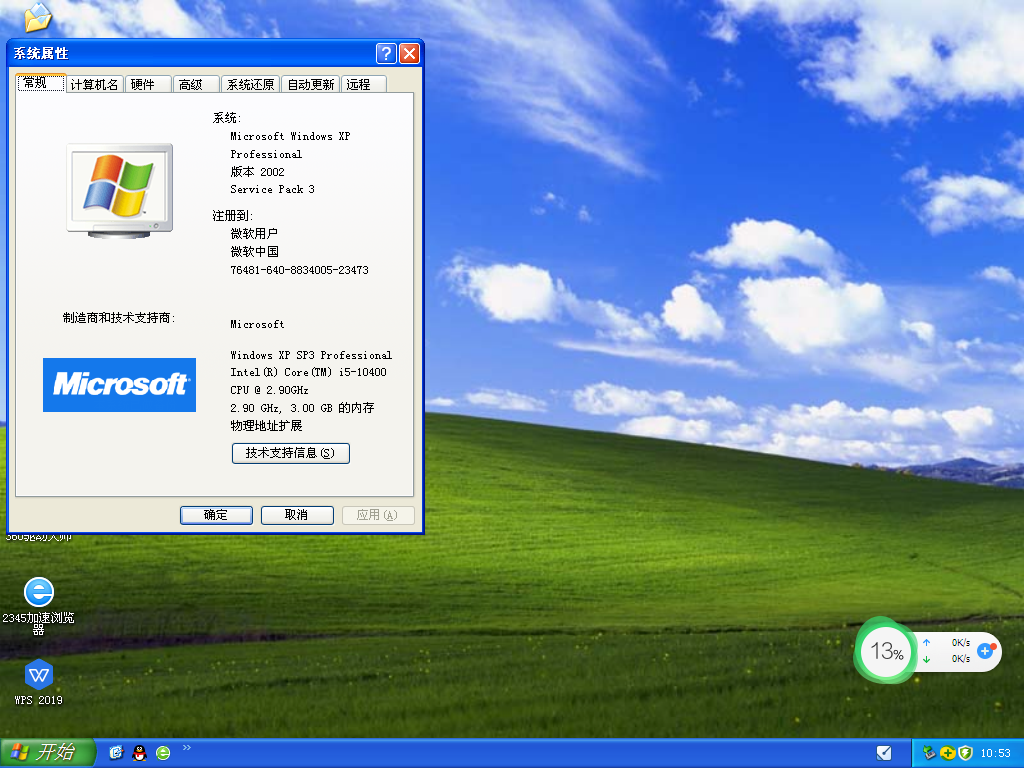Go to the 系统还原 tab
Viewport: 1024px width, 768px height.
click(x=250, y=84)
